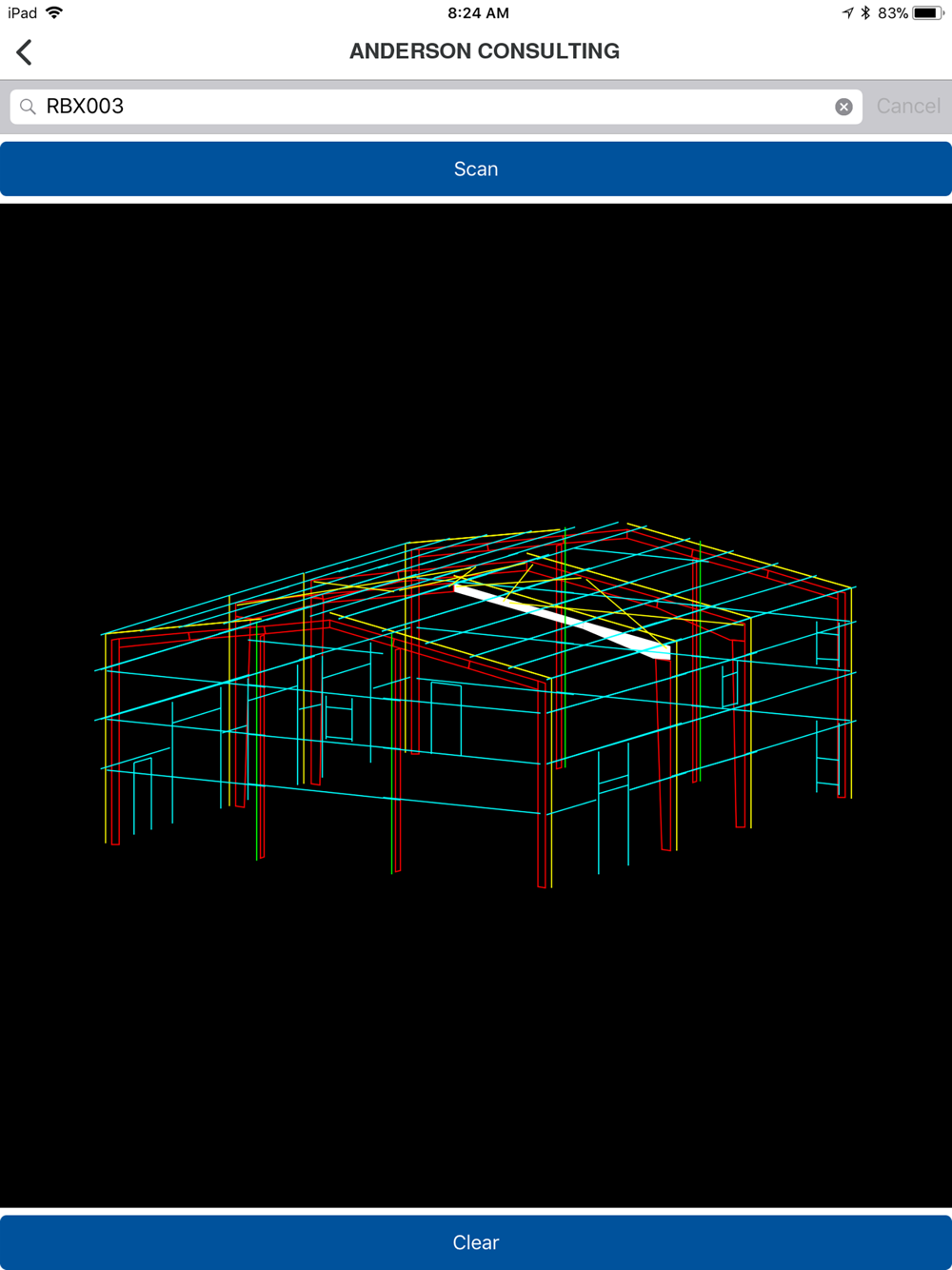The height and width of the screenshot is (1270, 952).
Task: Click the RBX003 search field
Action: pyautogui.click(x=436, y=107)
